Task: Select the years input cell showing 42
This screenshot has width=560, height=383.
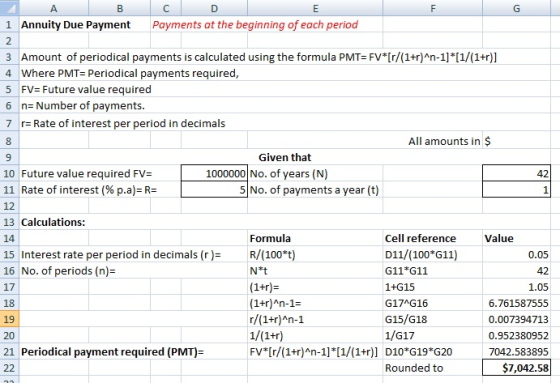Action: coord(516,174)
